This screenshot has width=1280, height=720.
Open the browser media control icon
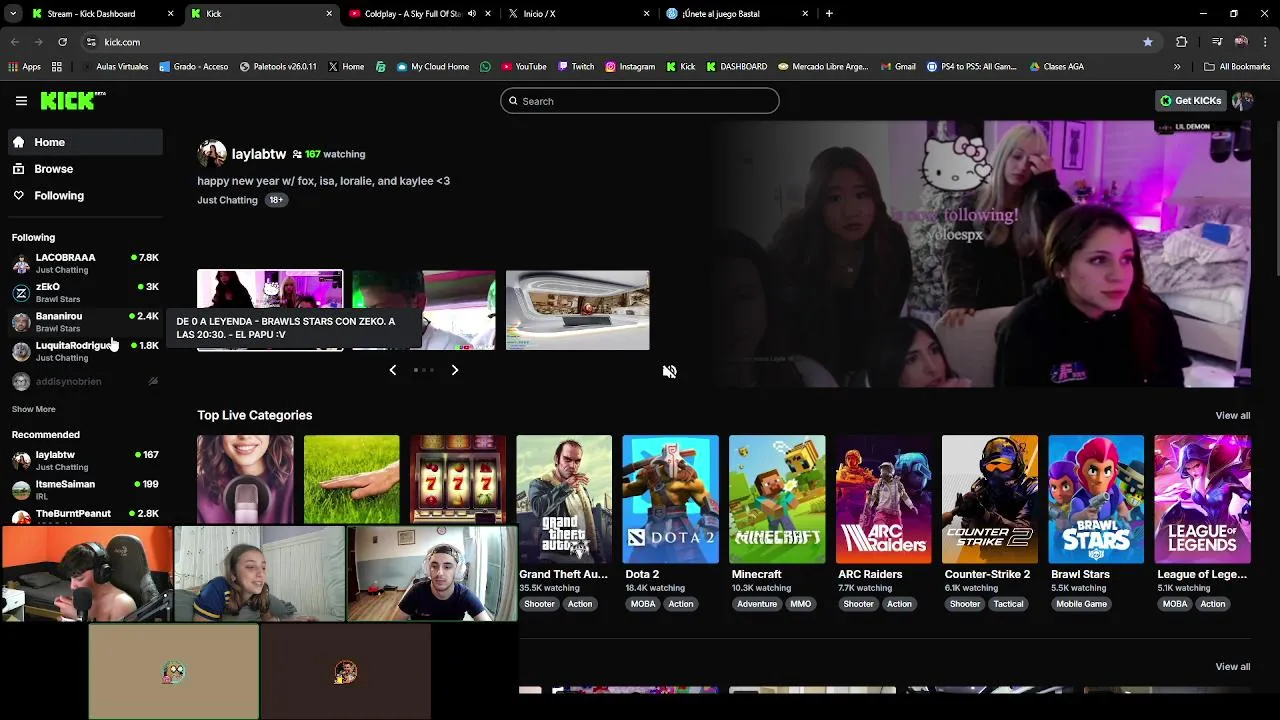click(x=1217, y=42)
